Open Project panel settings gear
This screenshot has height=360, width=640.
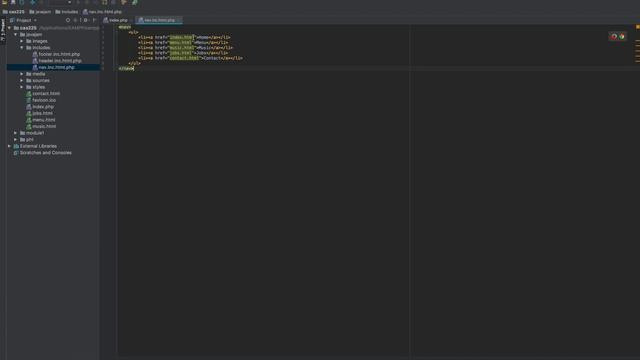(x=86, y=20)
